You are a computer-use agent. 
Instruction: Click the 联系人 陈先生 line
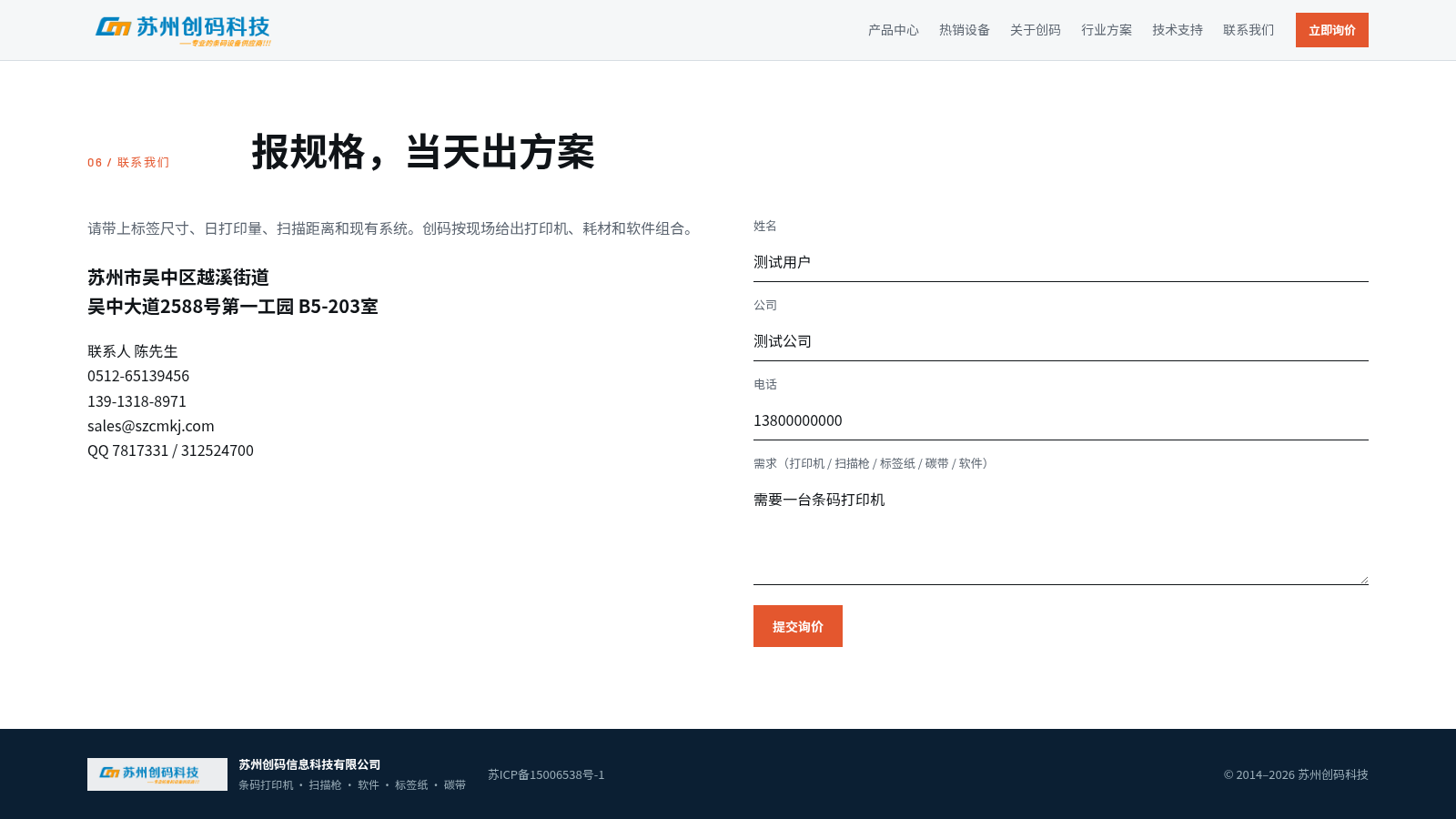coord(133,351)
